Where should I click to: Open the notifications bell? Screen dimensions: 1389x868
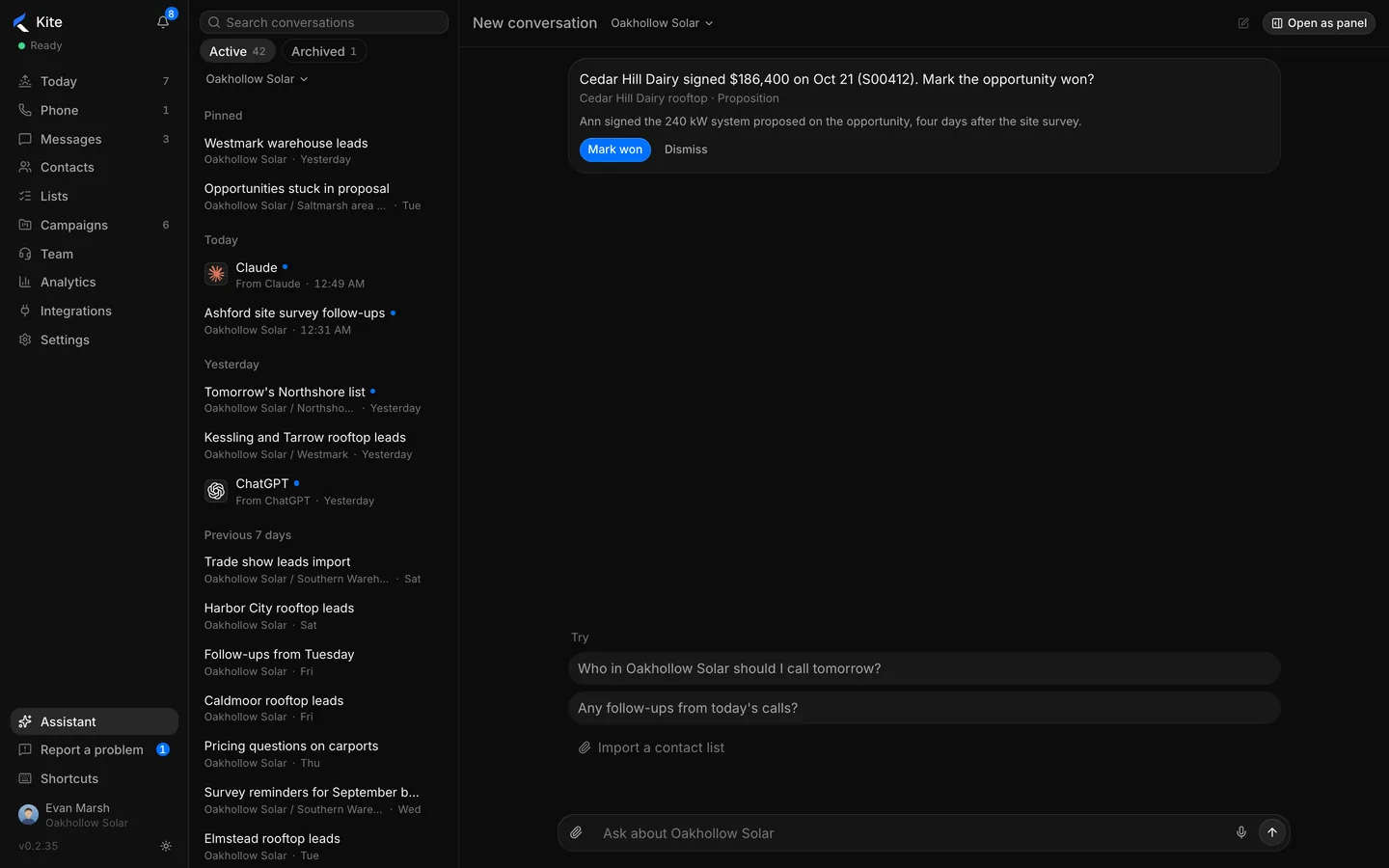pos(163,22)
